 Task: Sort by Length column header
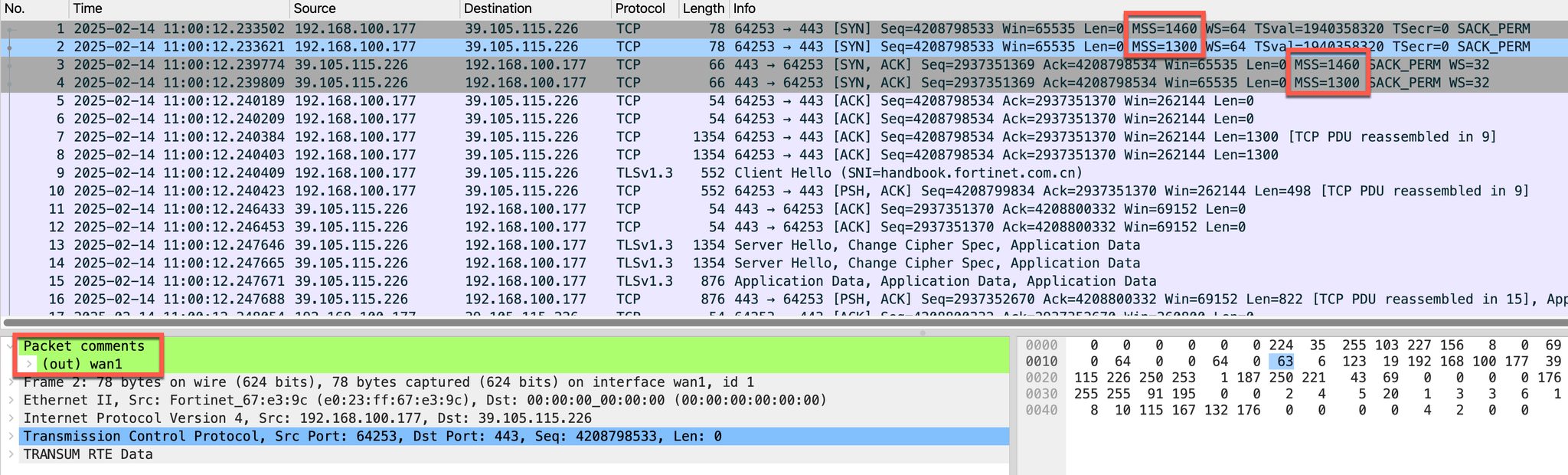tap(703, 8)
